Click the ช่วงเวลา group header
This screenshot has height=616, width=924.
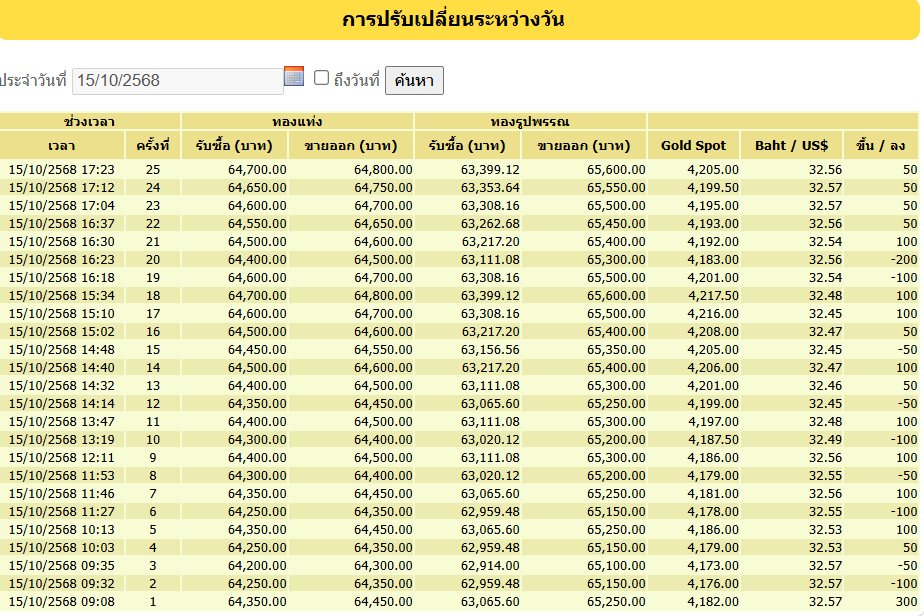[x=90, y=122]
